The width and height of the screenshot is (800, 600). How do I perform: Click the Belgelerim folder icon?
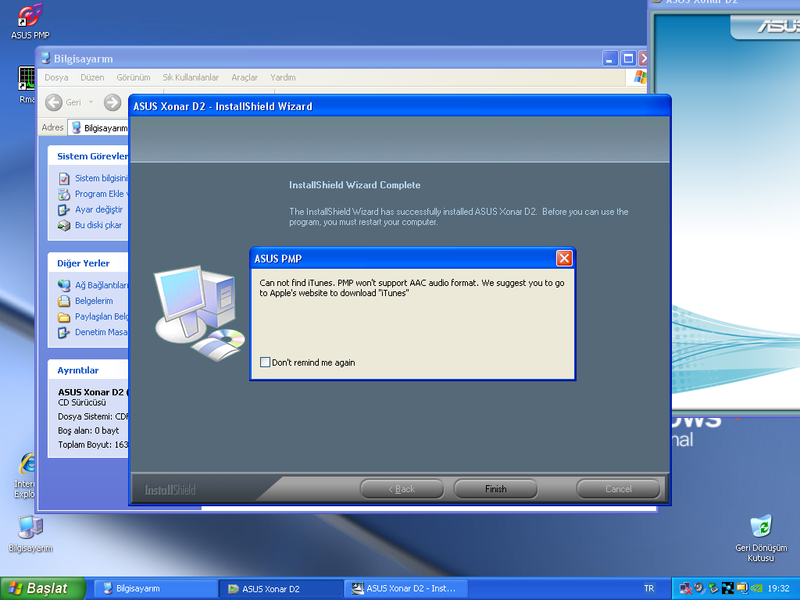coord(64,302)
